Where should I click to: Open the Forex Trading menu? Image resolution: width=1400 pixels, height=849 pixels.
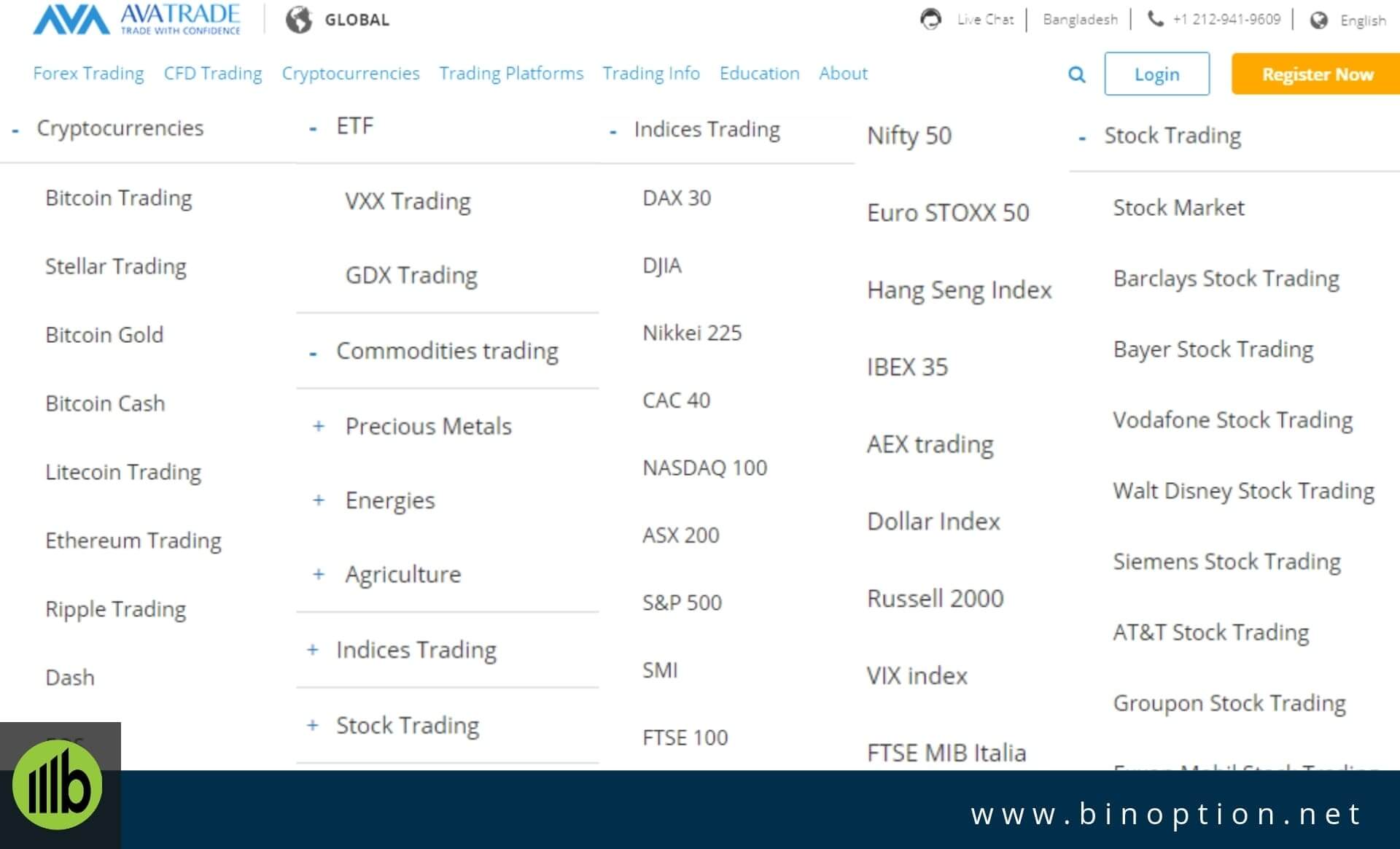[88, 74]
